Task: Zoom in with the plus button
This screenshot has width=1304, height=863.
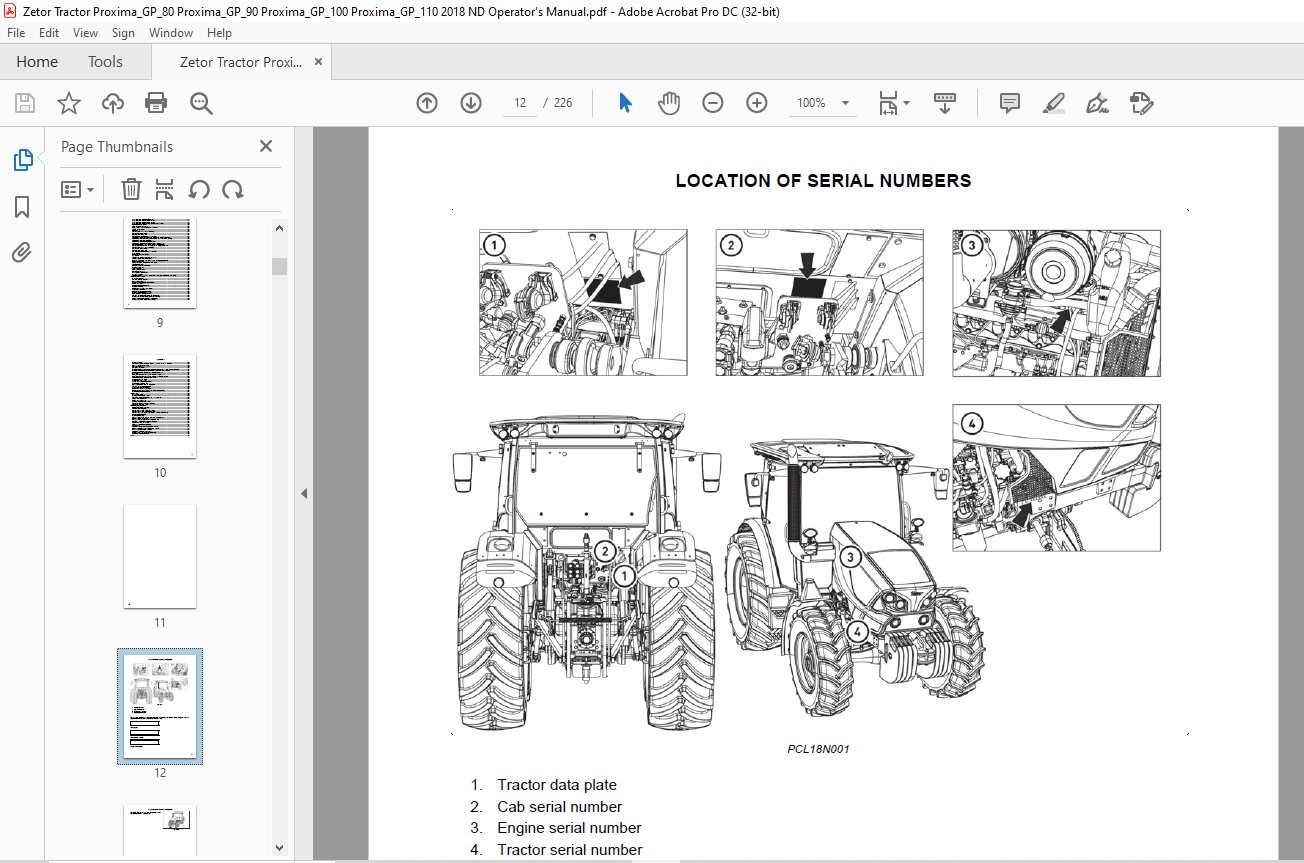Action: [757, 103]
